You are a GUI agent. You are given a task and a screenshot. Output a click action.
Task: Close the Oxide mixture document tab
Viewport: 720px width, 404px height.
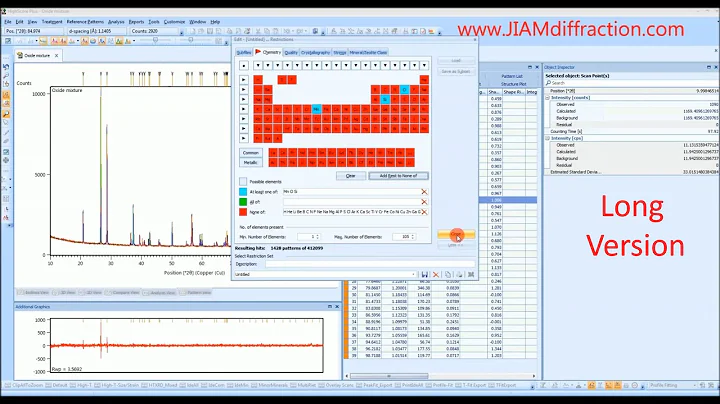56,56
